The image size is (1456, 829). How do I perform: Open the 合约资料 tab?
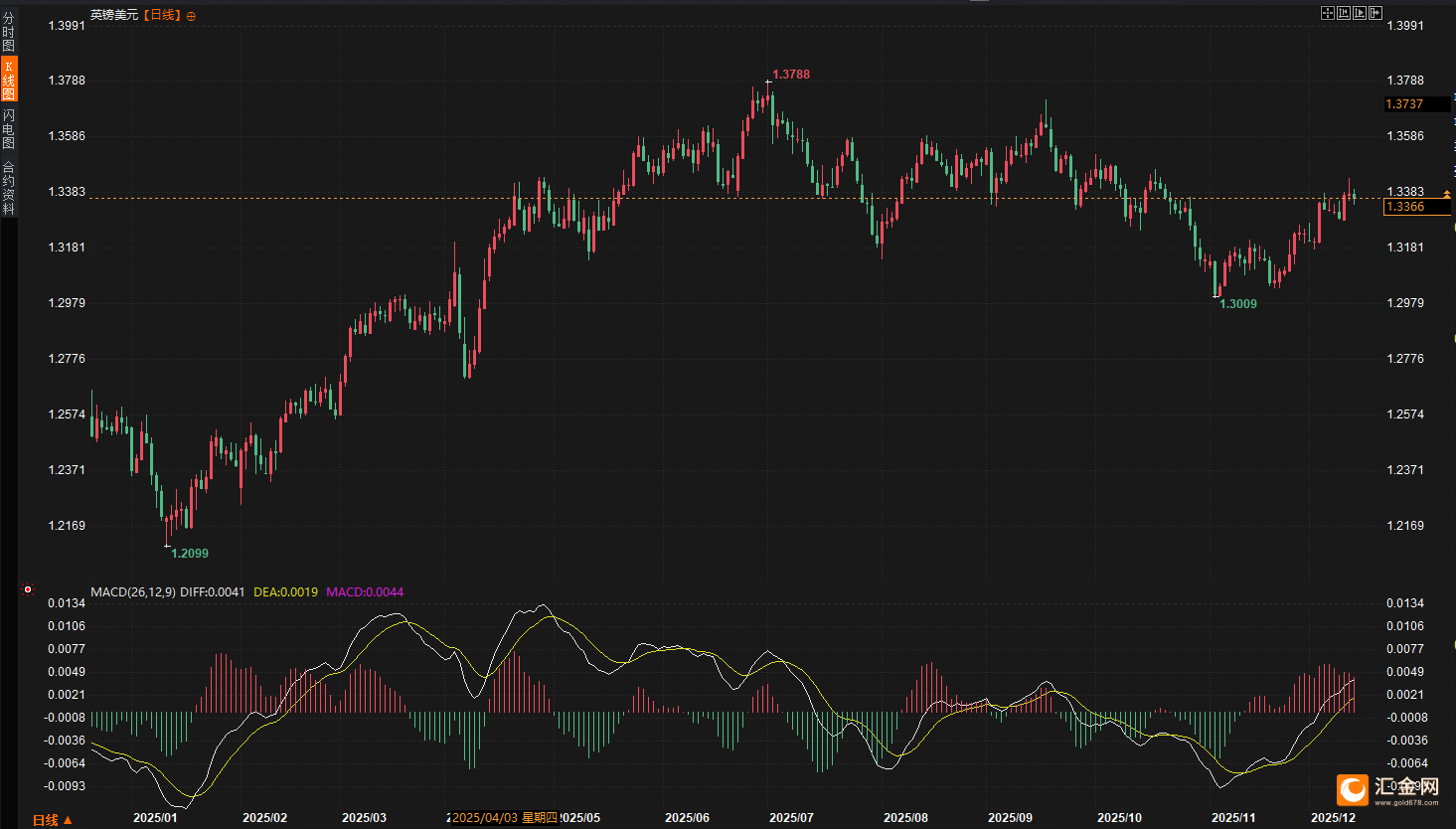click(x=9, y=188)
